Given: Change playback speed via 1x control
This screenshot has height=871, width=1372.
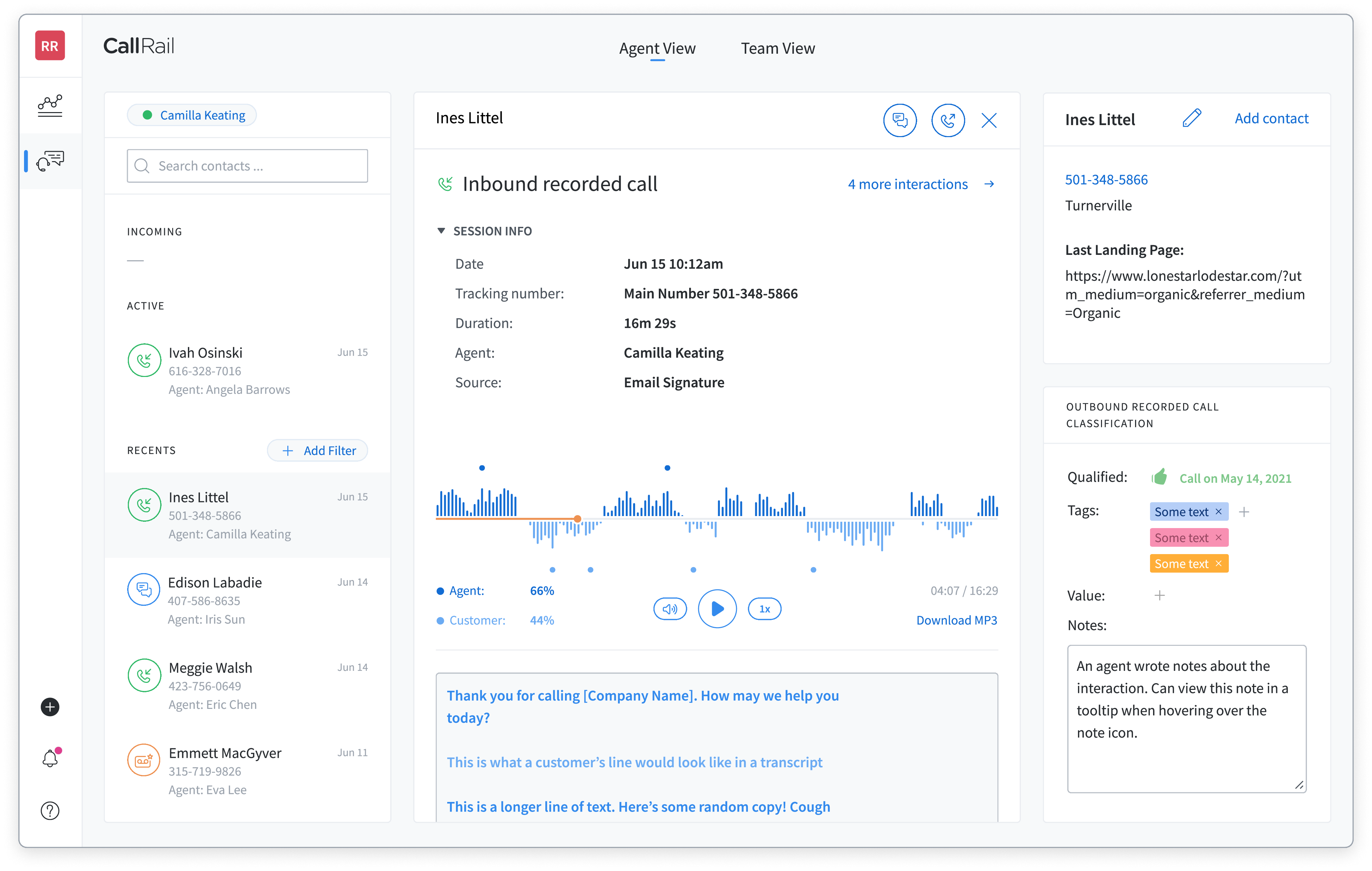Looking at the screenshot, I should [x=764, y=608].
